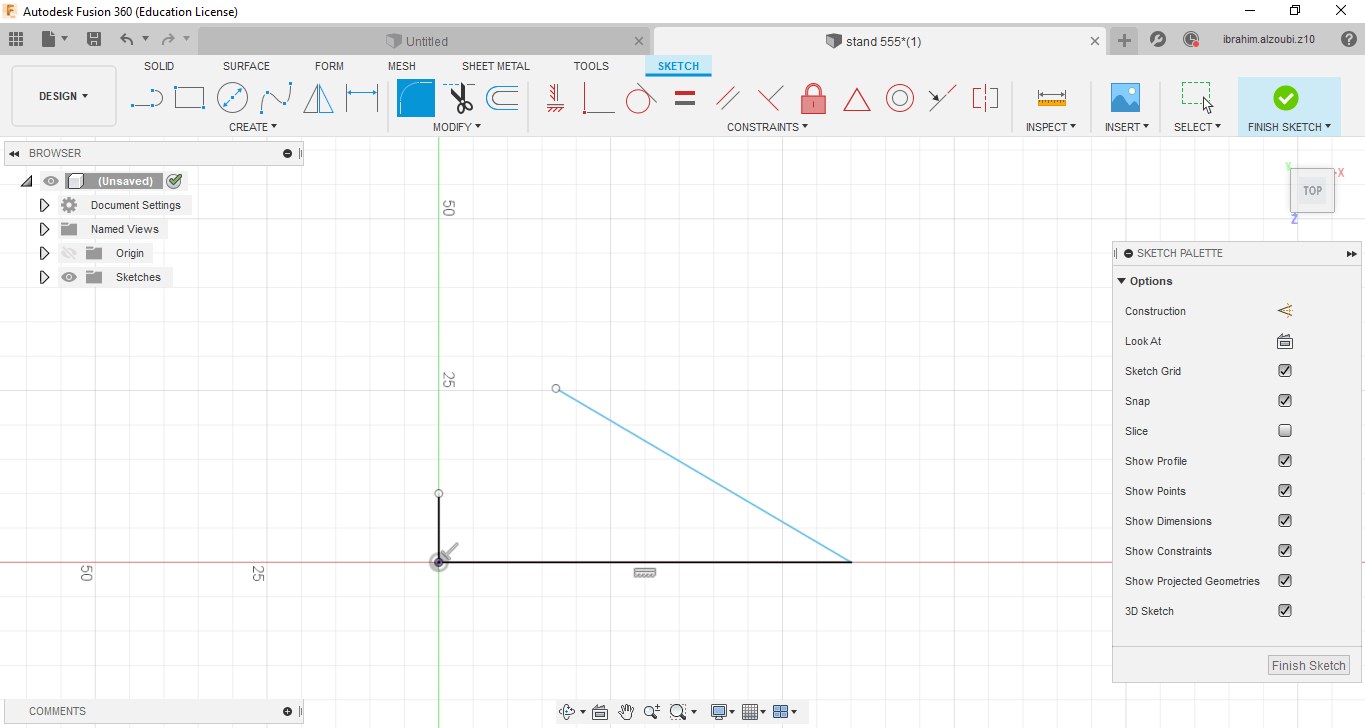Screen dimensions: 1365x728
Task: Toggle Construction line mode in palette
Action: tap(1285, 311)
